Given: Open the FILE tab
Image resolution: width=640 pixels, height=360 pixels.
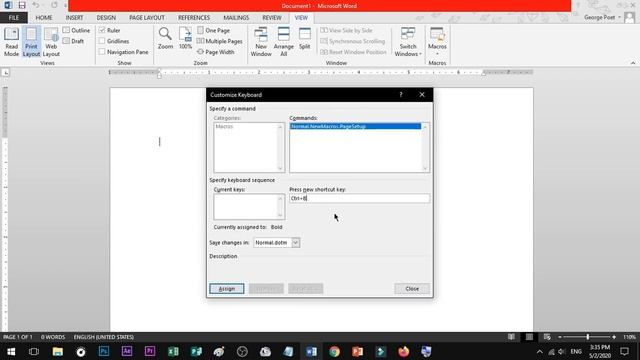Looking at the screenshot, I should 13,18.
